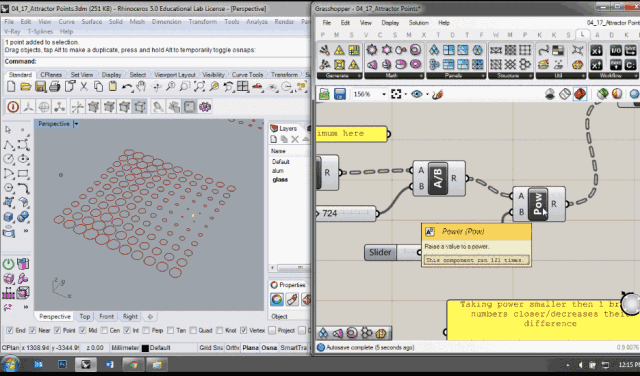Toggle the End osnap checkbox

click(x=9, y=330)
